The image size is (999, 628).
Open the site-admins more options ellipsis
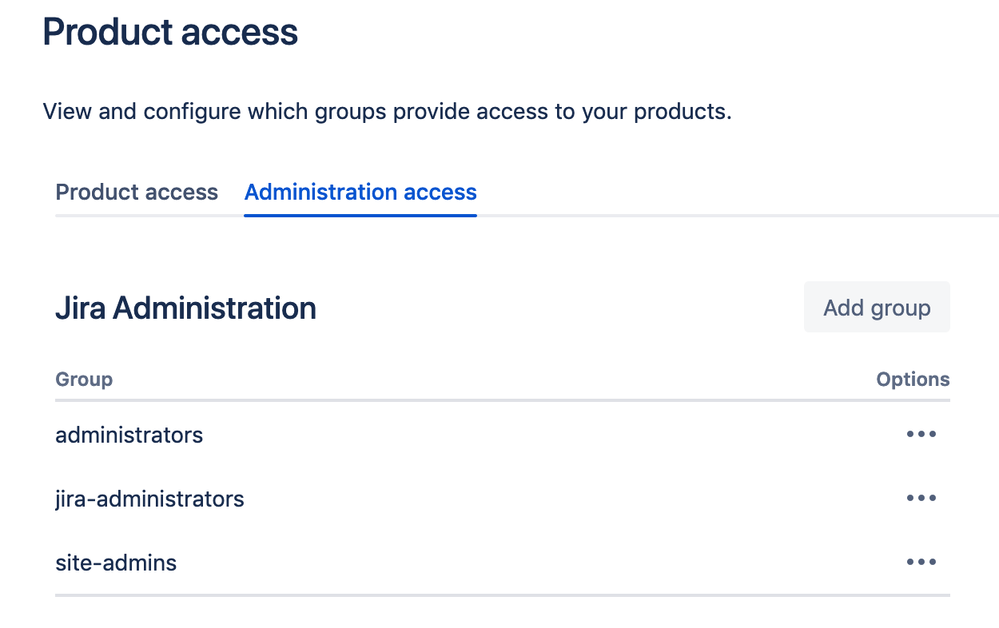[x=920, y=562]
